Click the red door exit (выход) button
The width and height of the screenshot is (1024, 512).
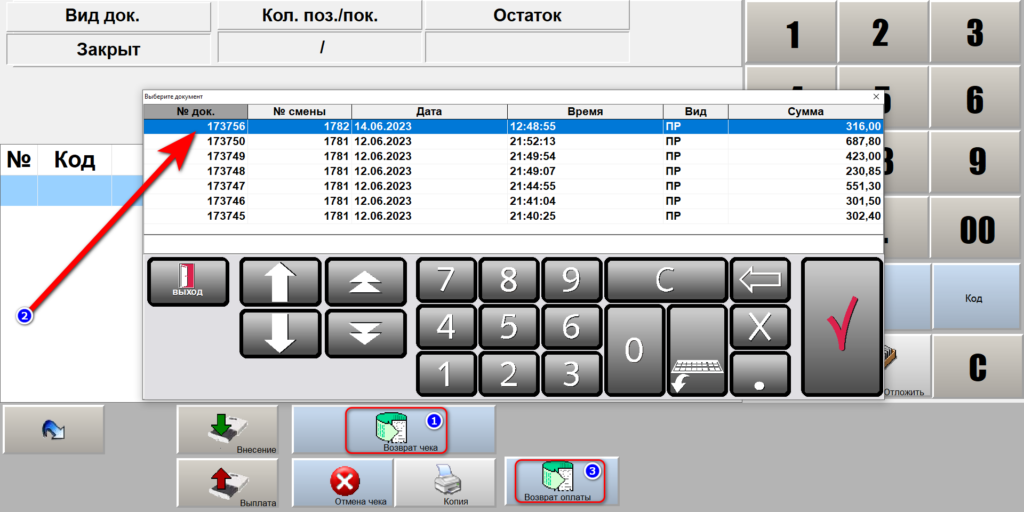coord(188,281)
